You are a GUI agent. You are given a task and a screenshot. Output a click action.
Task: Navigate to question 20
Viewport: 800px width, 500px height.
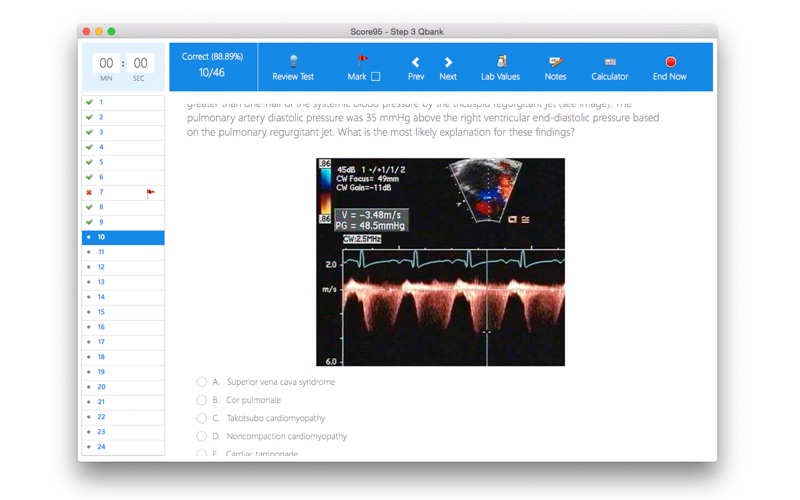coord(123,387)
